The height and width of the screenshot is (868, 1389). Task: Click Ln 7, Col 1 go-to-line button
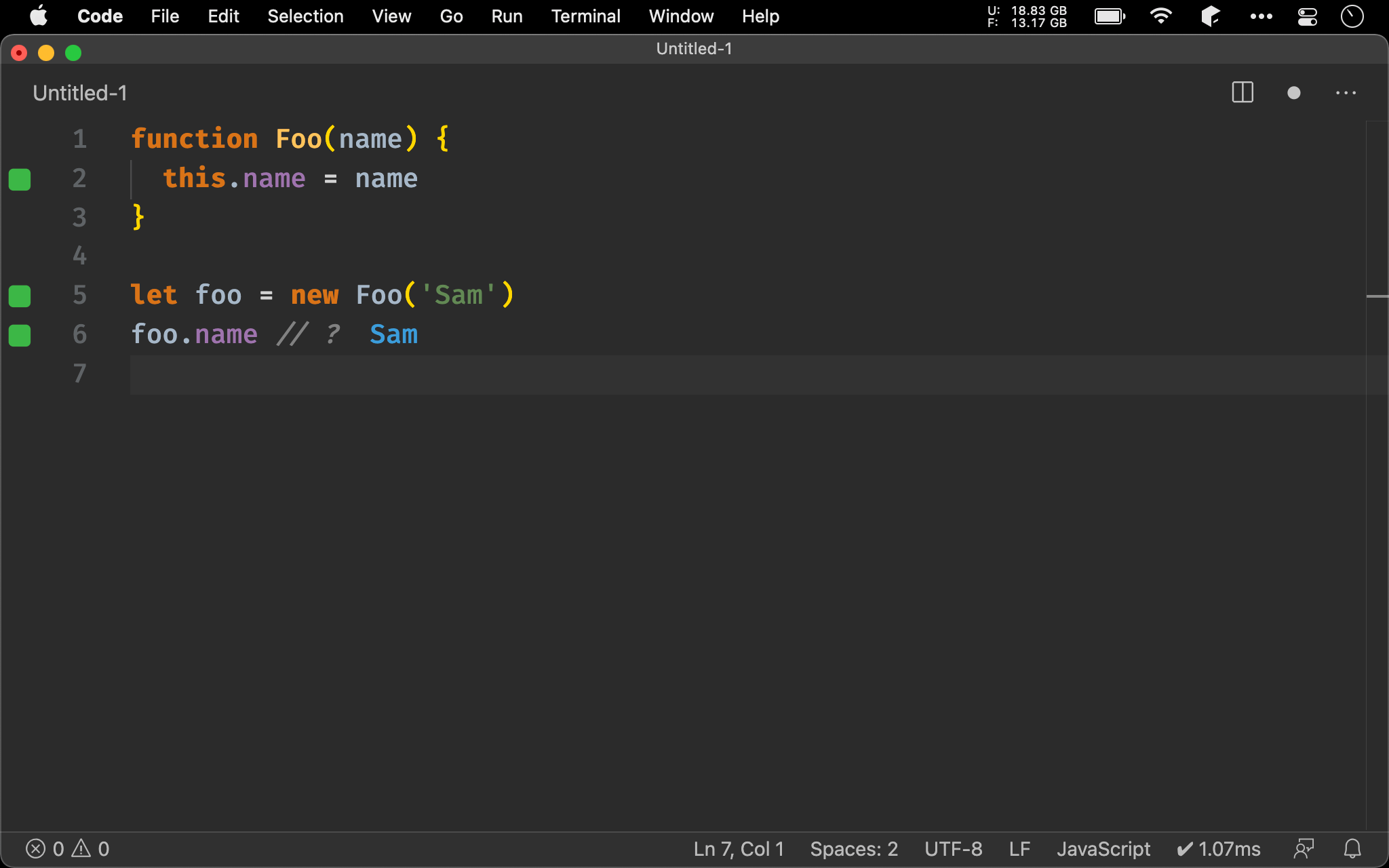(738, 848)
